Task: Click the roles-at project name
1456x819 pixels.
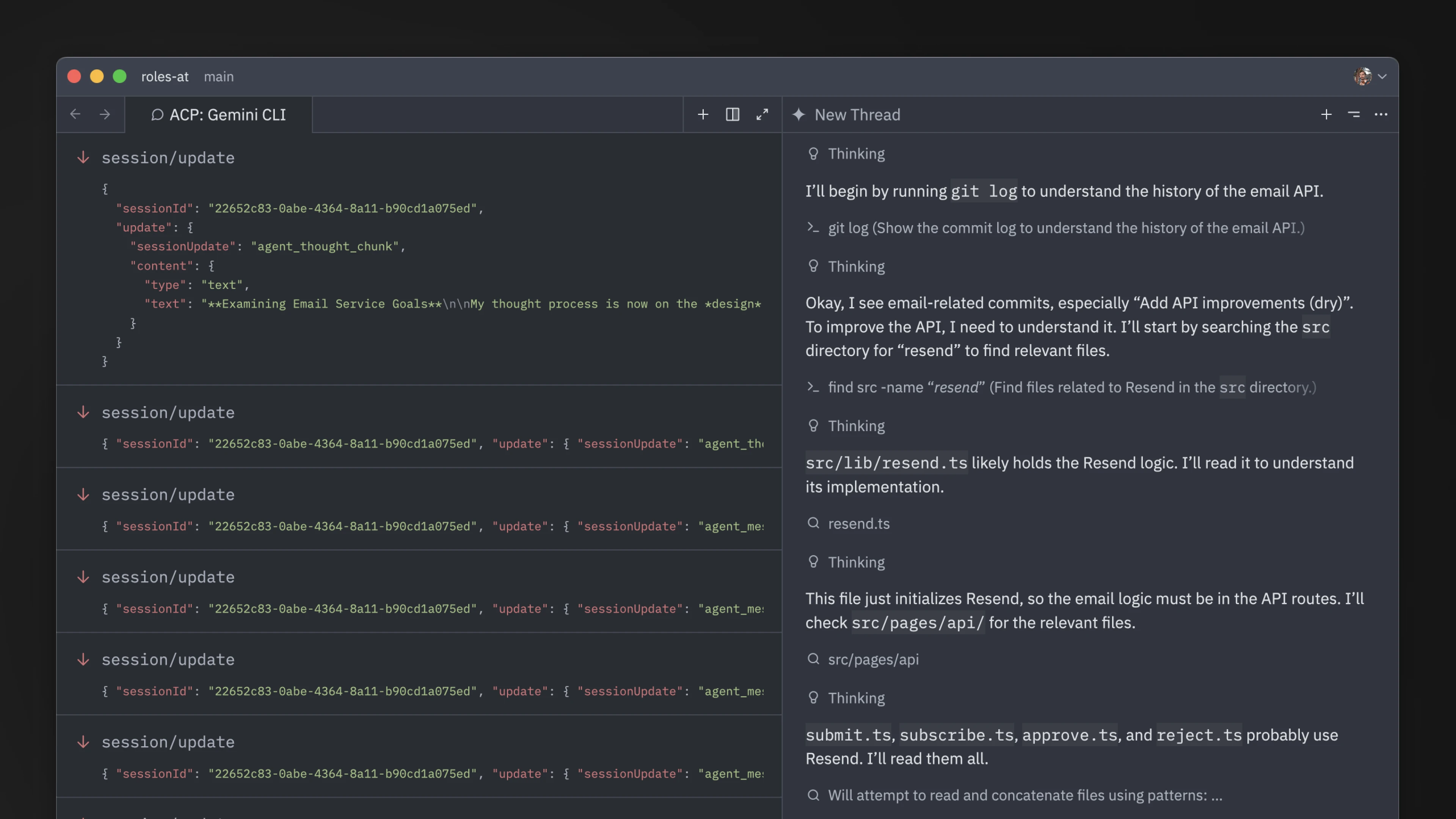Action: (165, 76)
